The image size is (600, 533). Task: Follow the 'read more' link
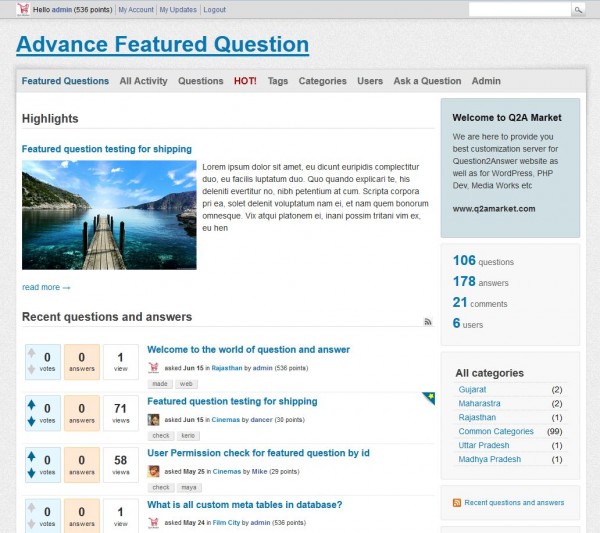click(46, 287)
